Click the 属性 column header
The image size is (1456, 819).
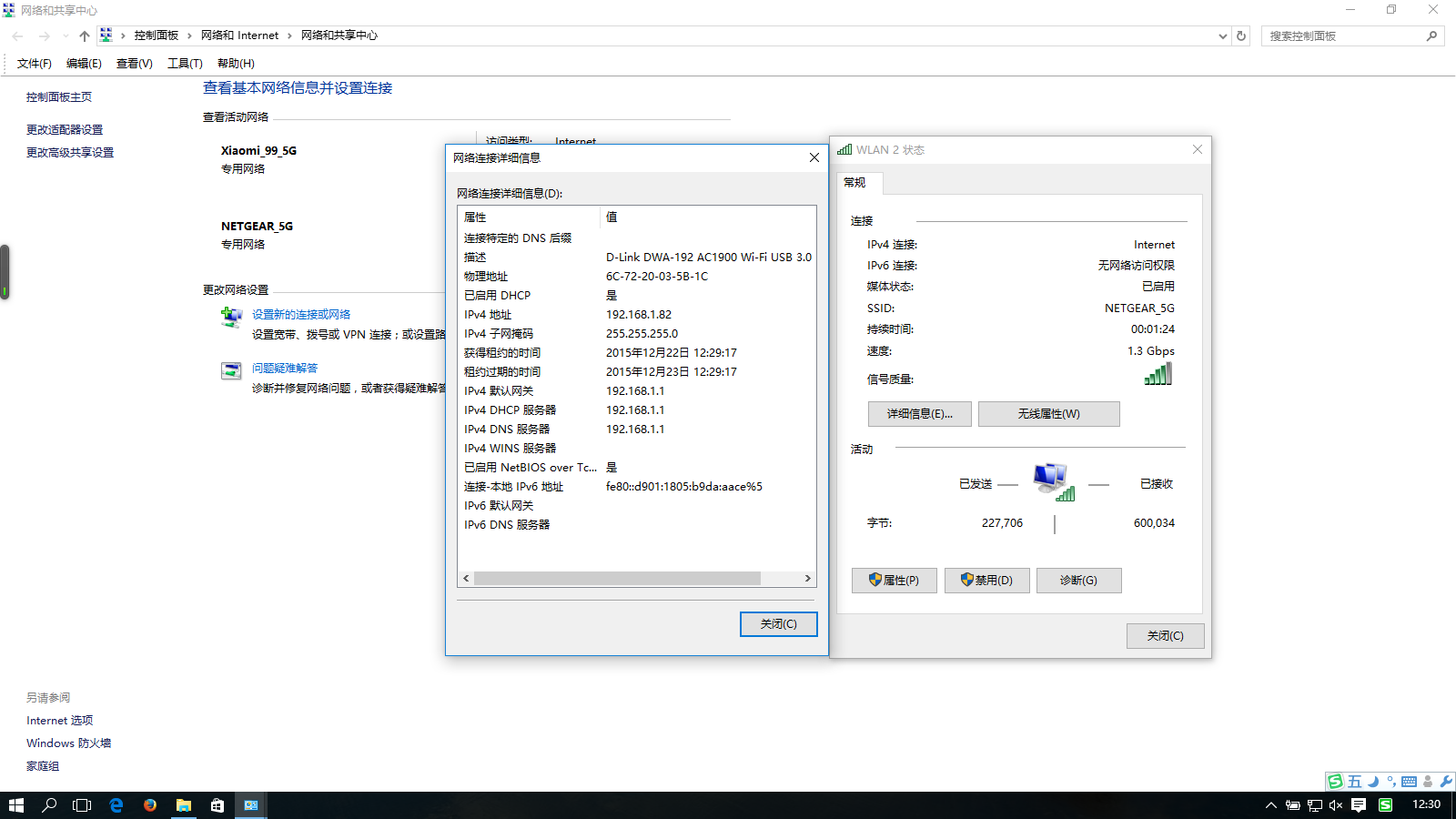tap(529, 217)
